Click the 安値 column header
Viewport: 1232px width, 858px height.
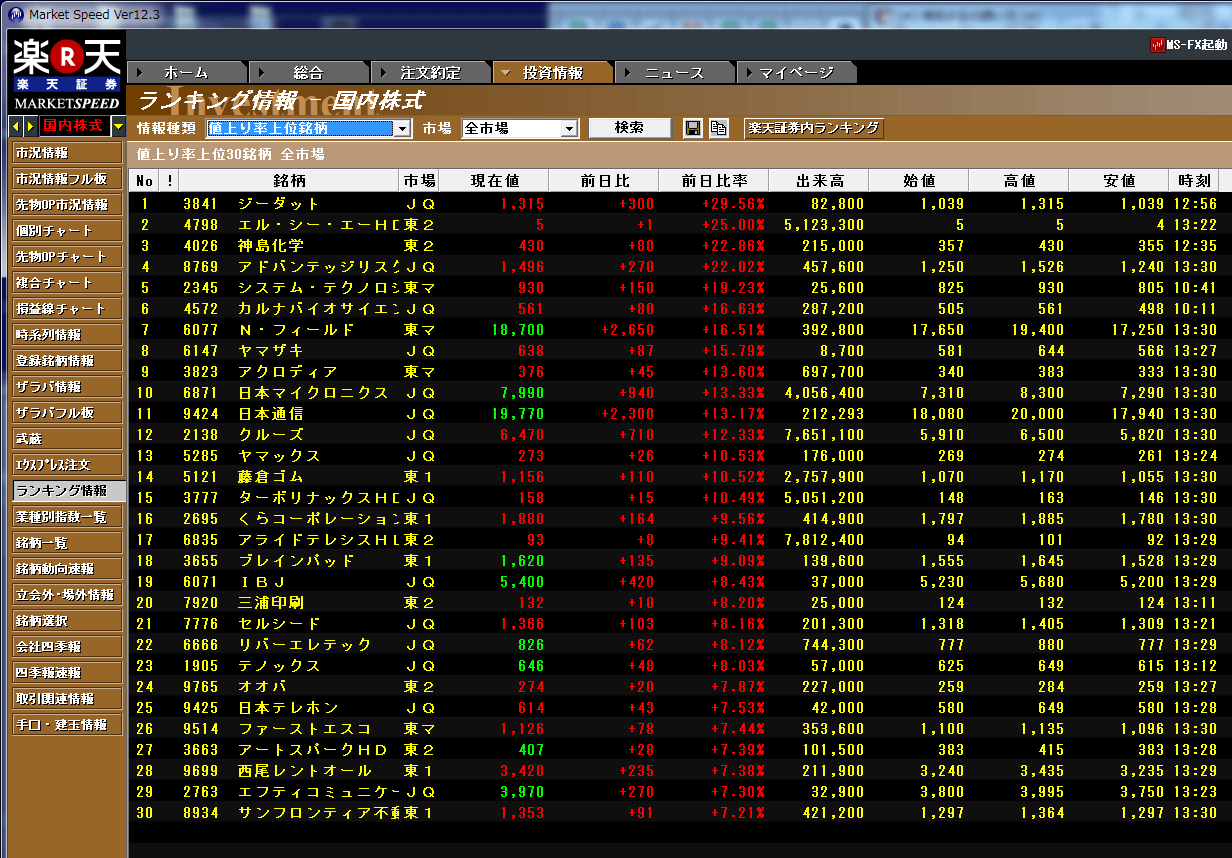tap(1119, 181)
